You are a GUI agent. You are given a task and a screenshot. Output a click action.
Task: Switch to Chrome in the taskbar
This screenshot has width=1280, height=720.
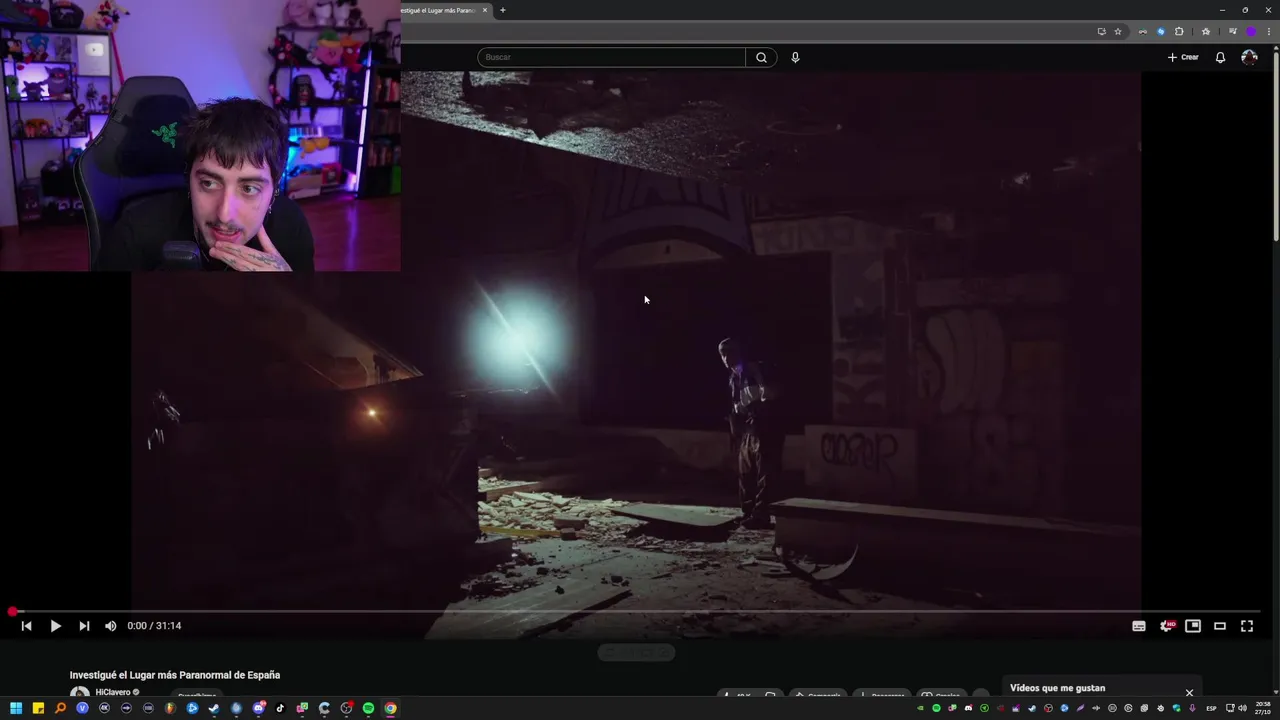(x=390, y=708)
